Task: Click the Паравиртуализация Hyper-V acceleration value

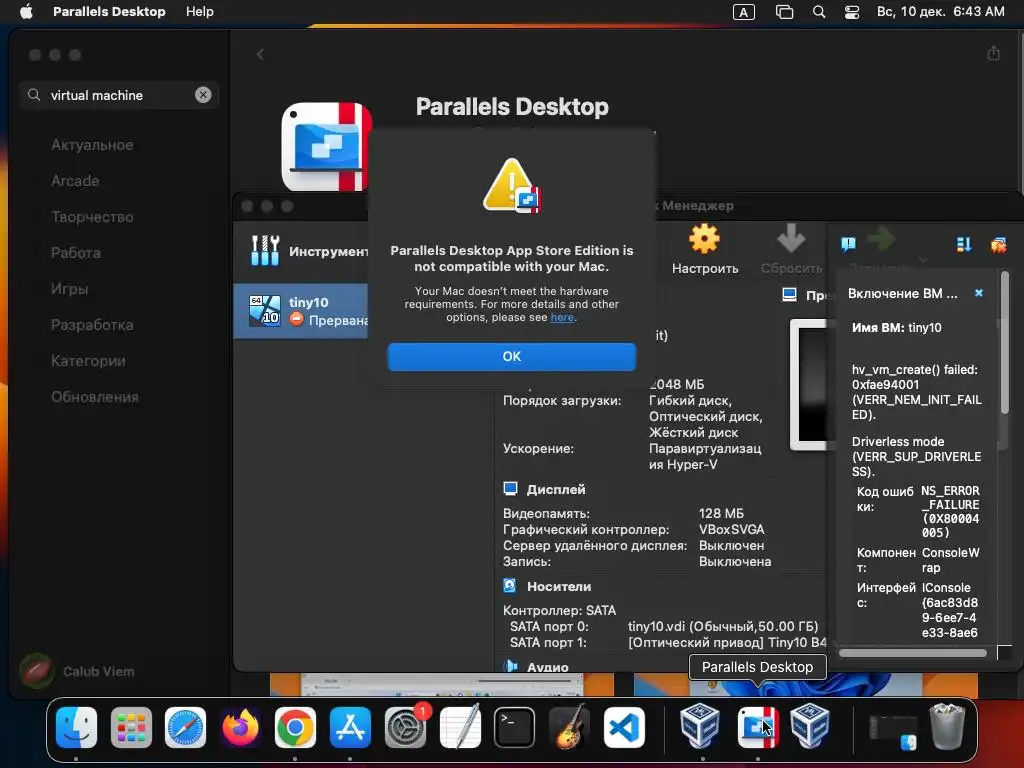Action: (705, 456)
